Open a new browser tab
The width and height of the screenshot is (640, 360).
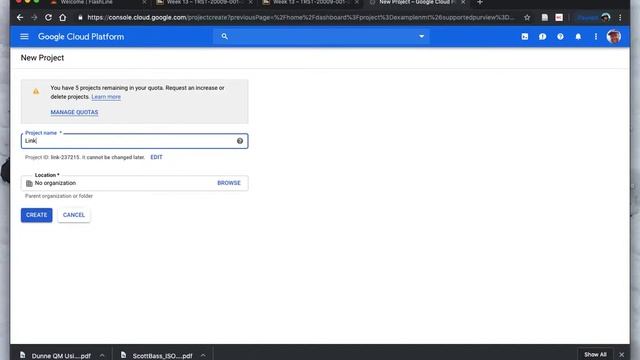pos(480,2)
